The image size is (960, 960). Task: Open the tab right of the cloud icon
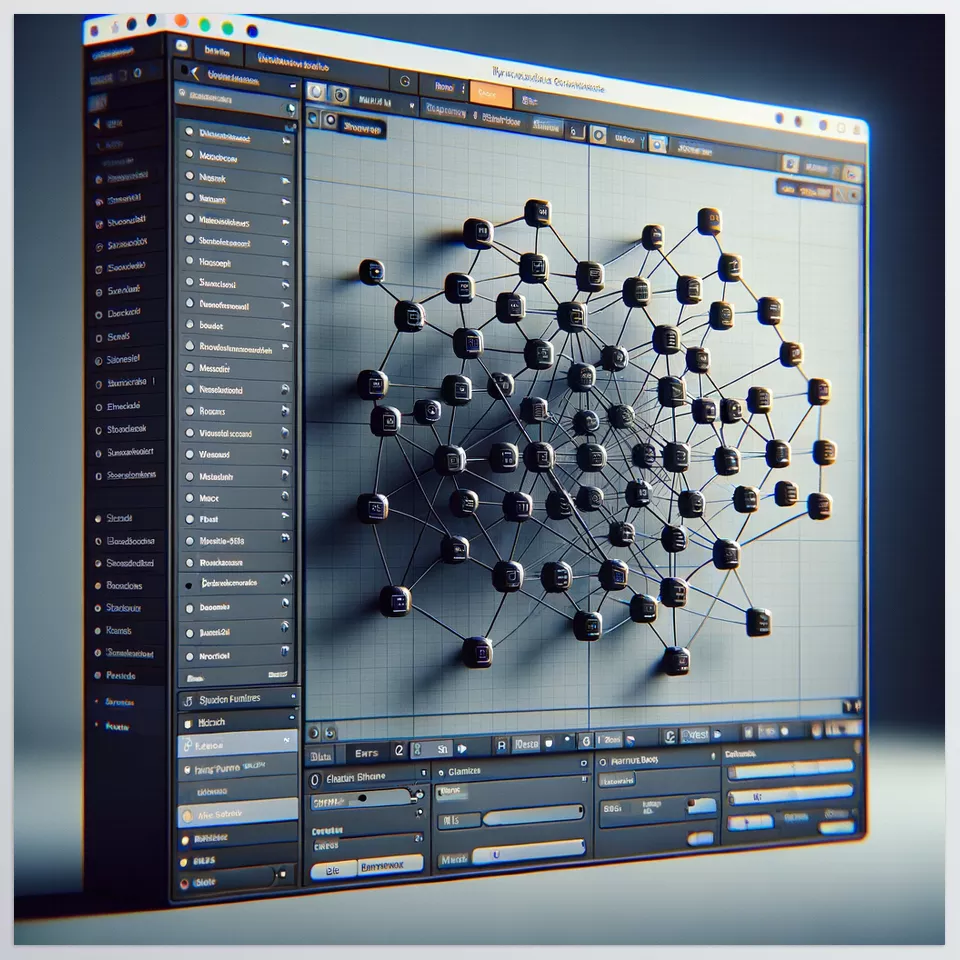(218, 51)
